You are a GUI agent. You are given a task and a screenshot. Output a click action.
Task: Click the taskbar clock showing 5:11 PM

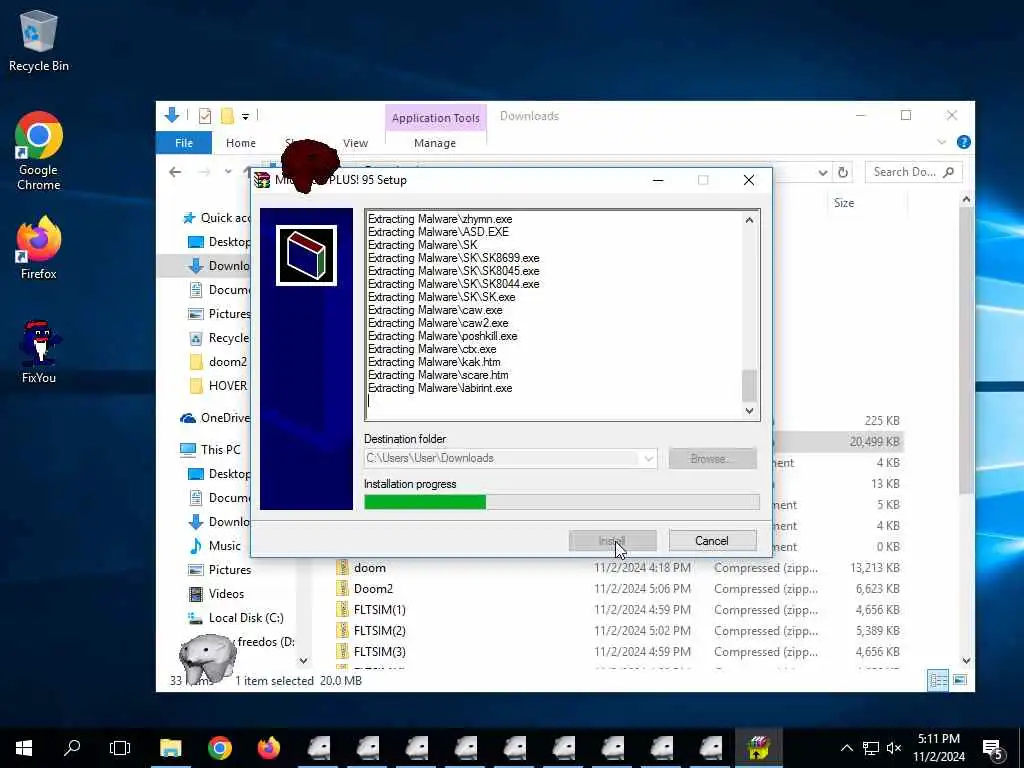click(938, 748)
